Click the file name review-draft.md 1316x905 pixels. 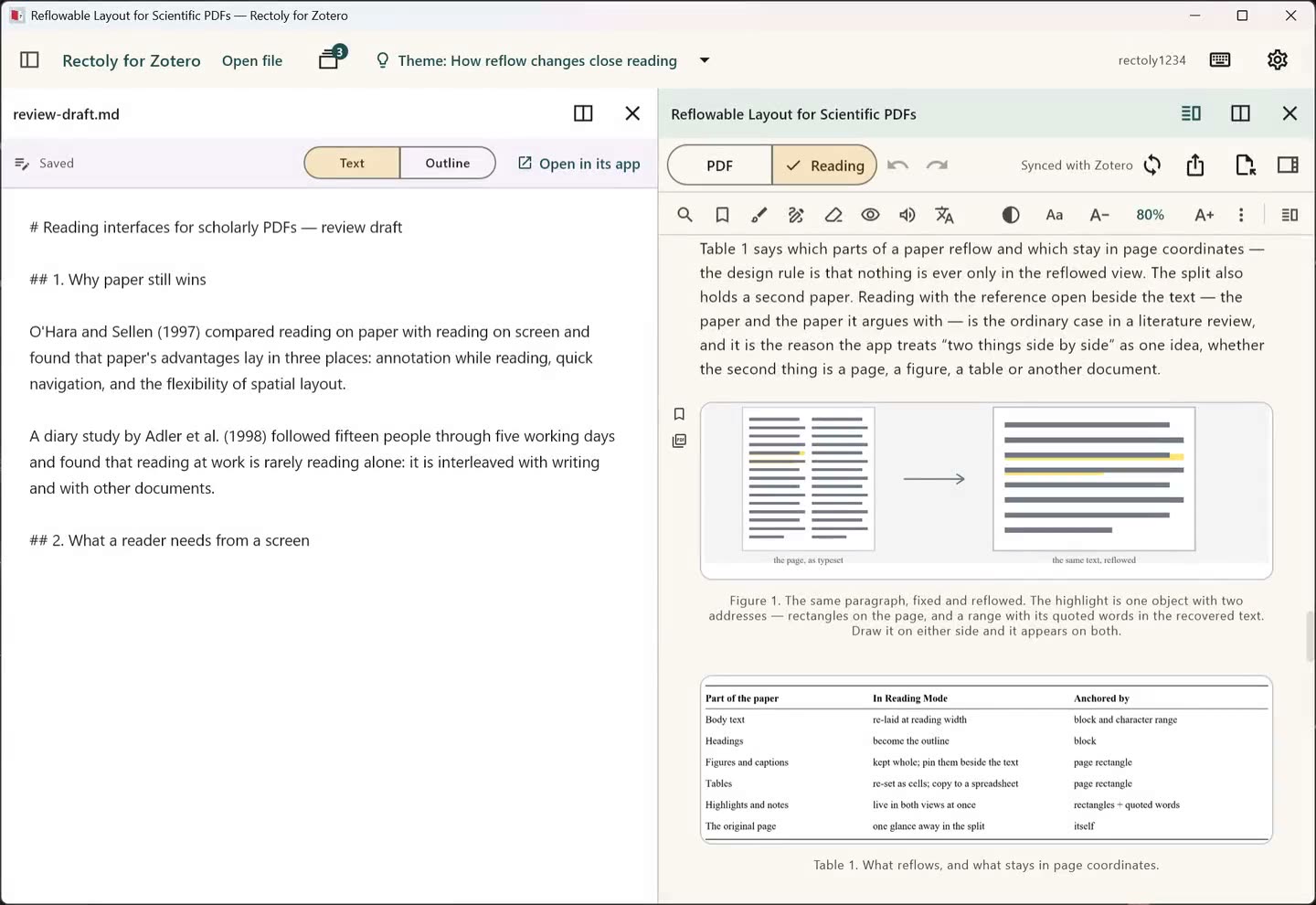[66, 114]
